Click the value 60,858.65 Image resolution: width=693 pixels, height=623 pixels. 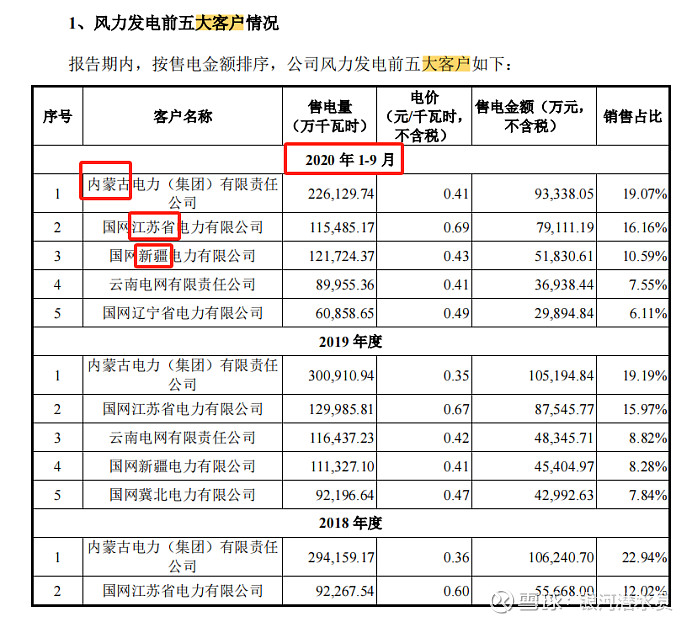tap(345, 314)
